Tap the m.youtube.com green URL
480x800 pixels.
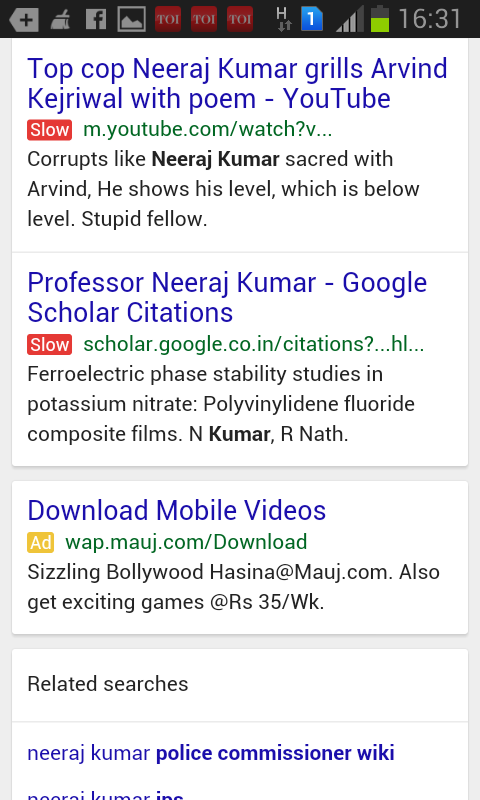[x=208, y=129]
